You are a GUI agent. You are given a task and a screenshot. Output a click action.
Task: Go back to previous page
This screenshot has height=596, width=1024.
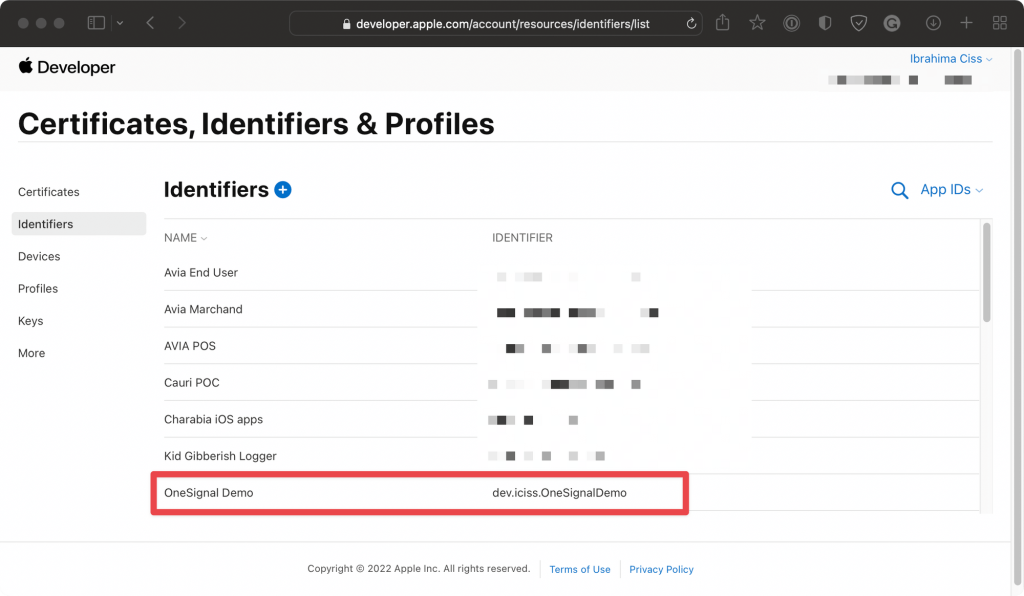pyautogui.click(x=150, y=23)
